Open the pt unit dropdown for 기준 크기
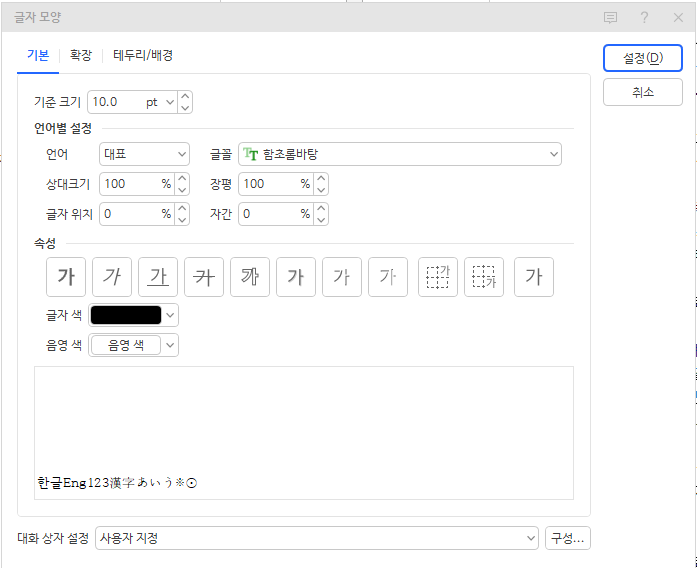Image resolution: width=697 pixels, height=568 pixels. coord(170,102)
